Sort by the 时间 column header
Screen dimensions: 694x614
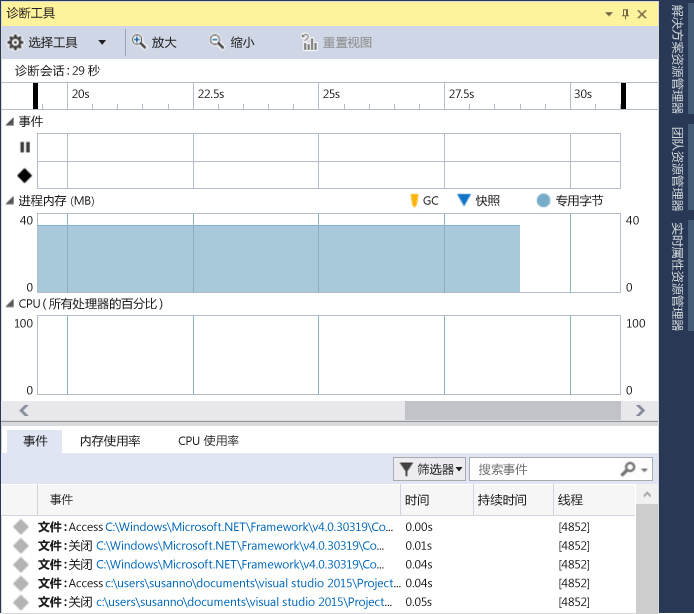pos(437,500)
